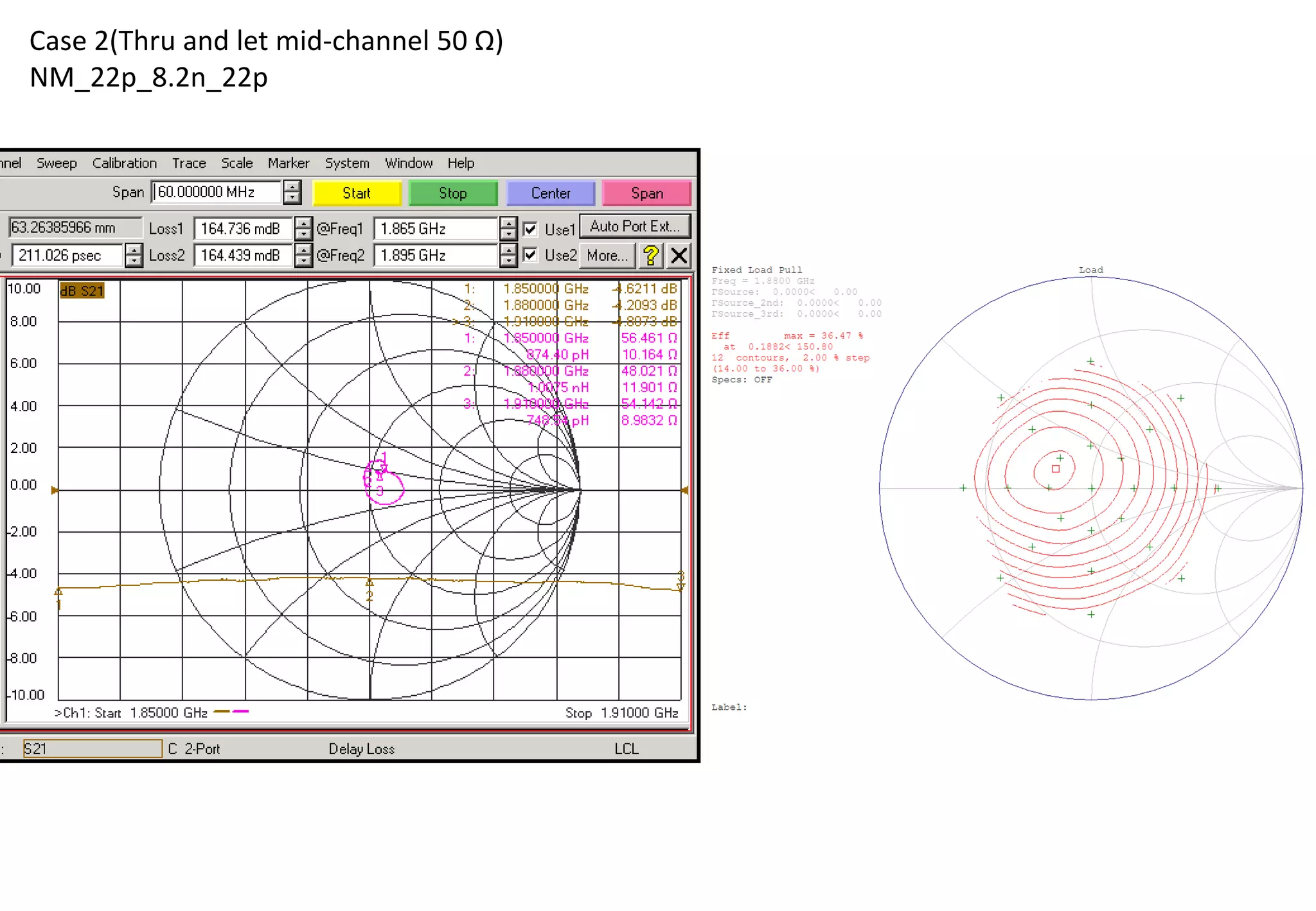This screenshot has height=911, width=1316.
Task: Click the C 2-Port status text
Action: (194, 749)
